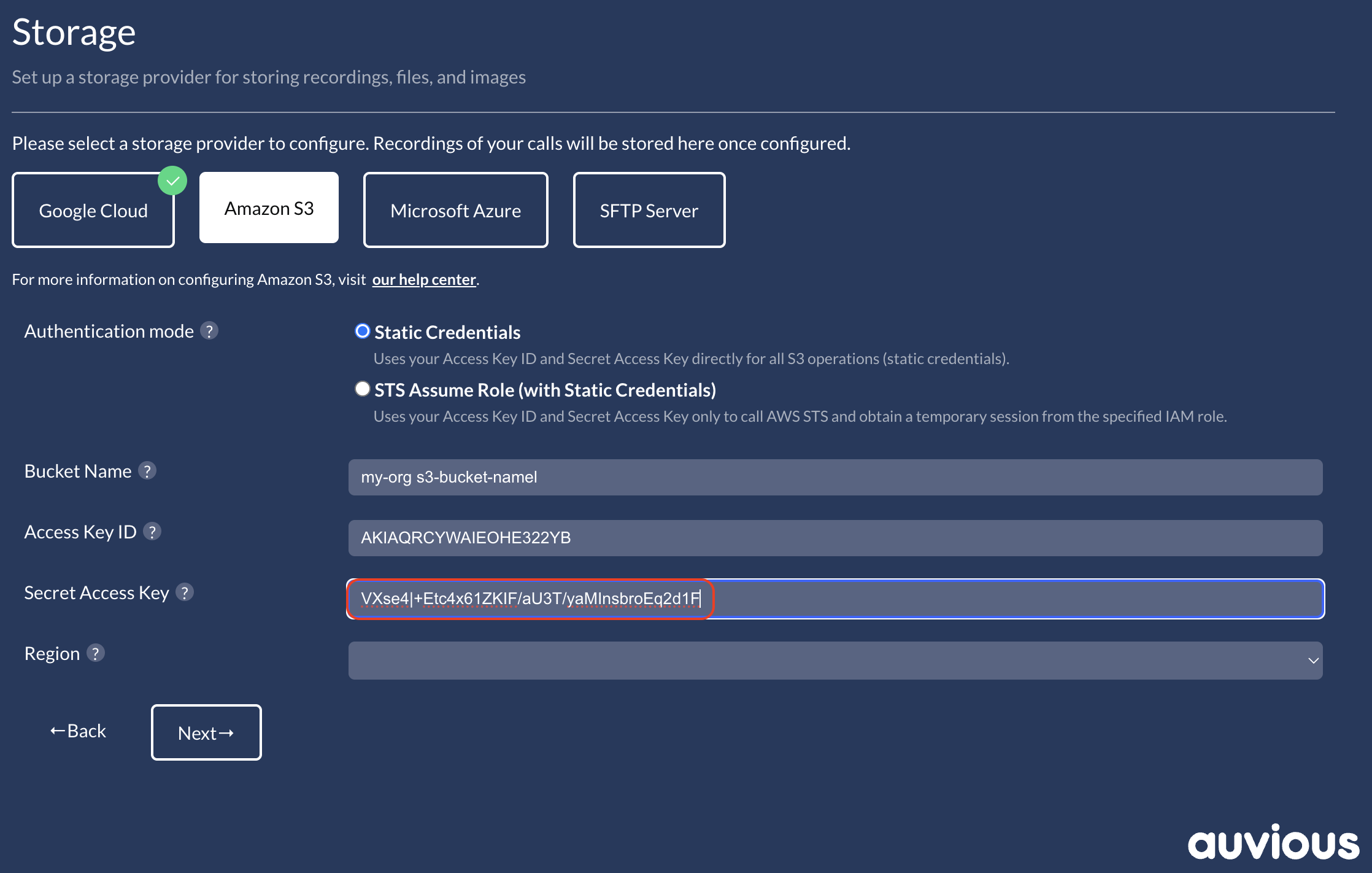
Task: Click the help icon next to Access Key ID
Action: click(153, 532)
